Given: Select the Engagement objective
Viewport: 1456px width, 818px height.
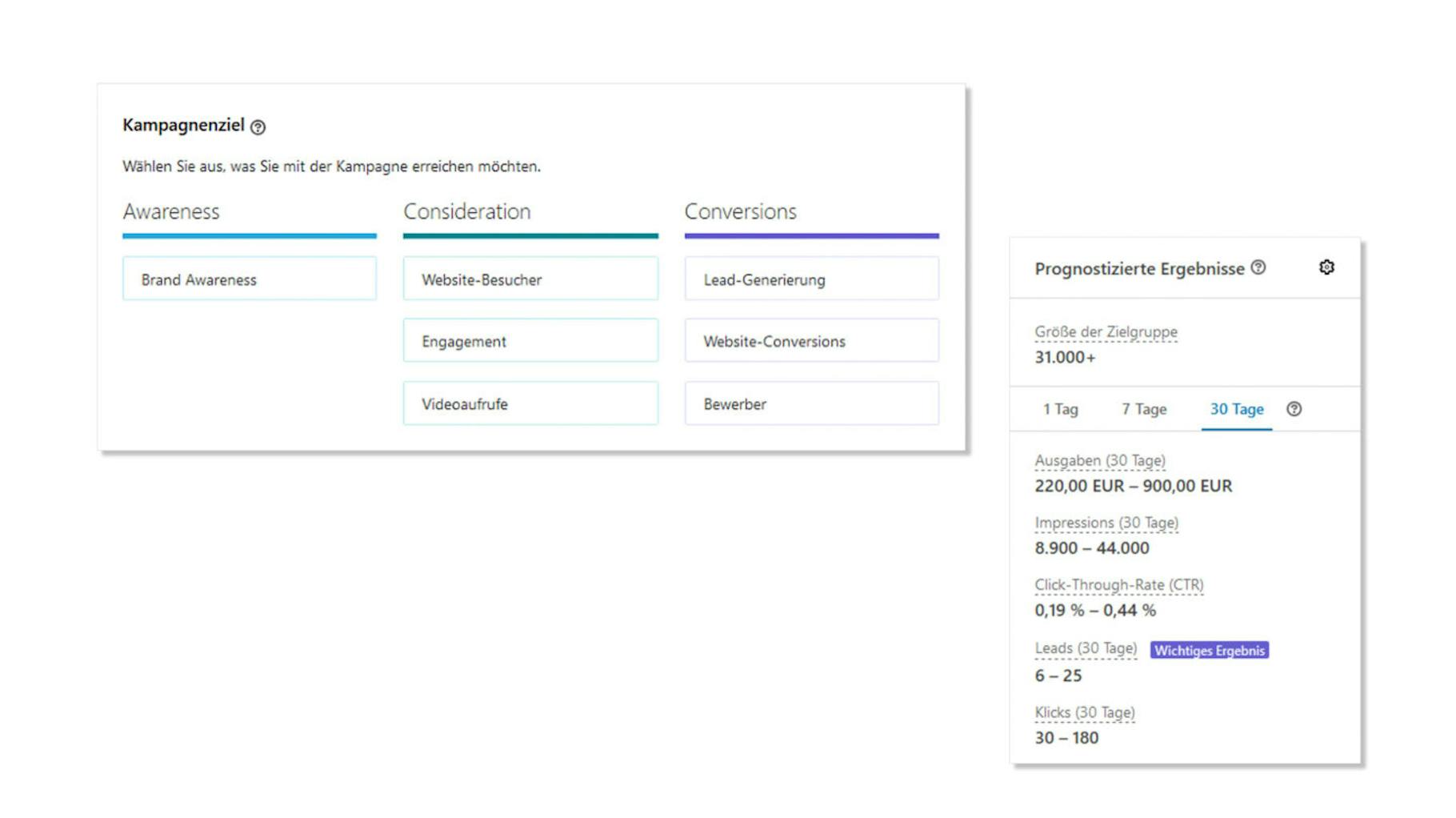Looking at the screenshot, I should coord(530,340).
